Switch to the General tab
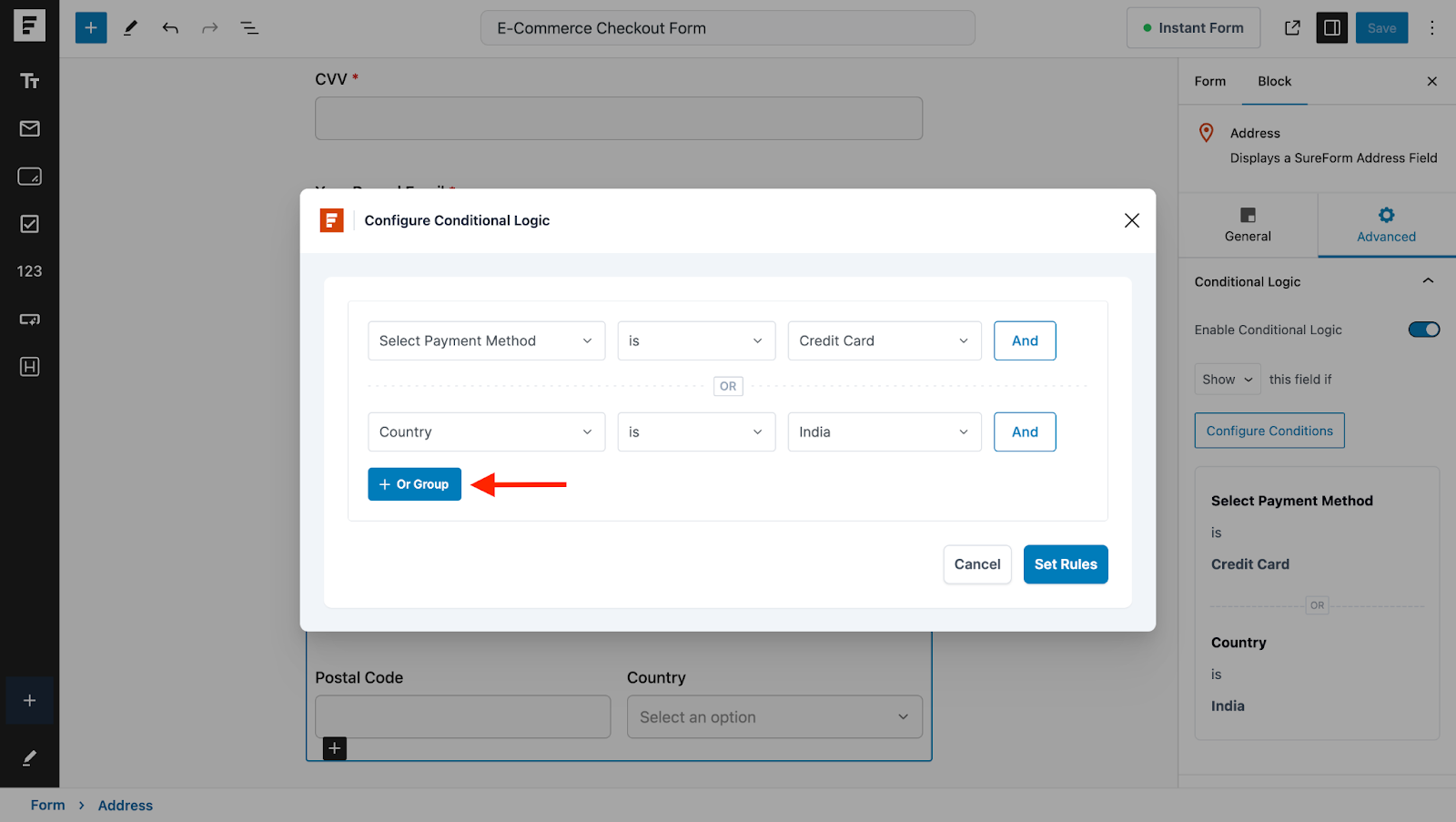Image resolution: width=1456 pixels, height=822 pixels. [1248, 225]
